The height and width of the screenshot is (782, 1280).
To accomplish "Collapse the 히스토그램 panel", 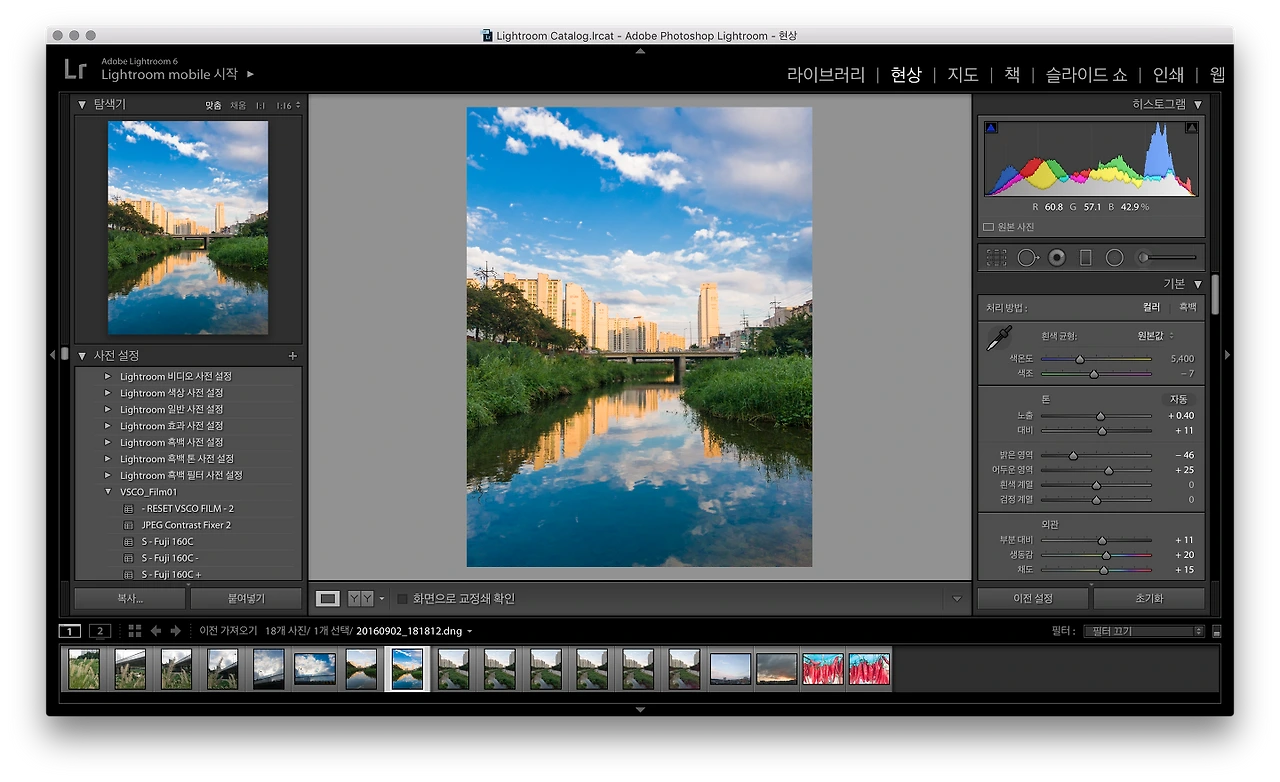I will pyautogui.click(x=1198, y=104).
